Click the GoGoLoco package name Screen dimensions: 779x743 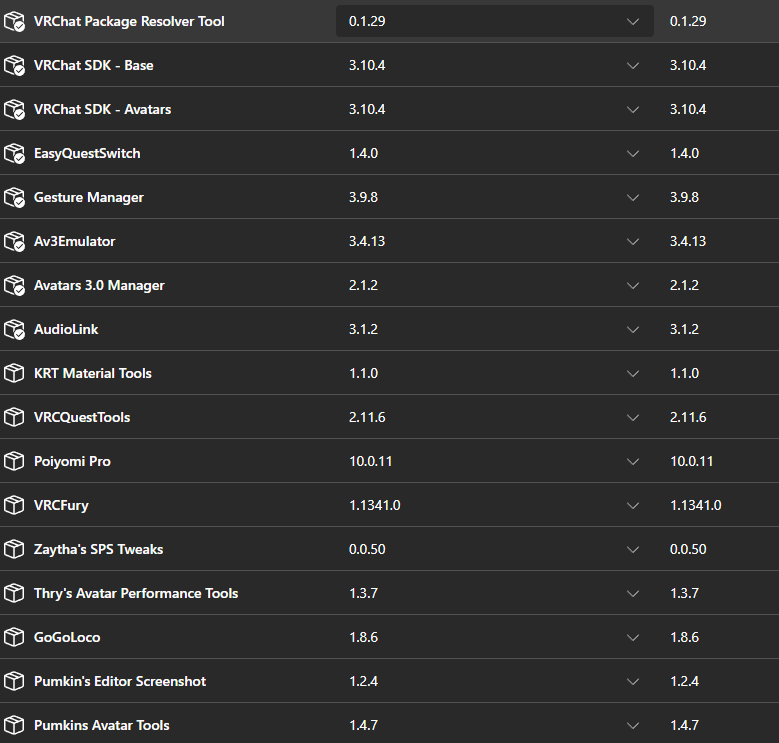[67, 637]
